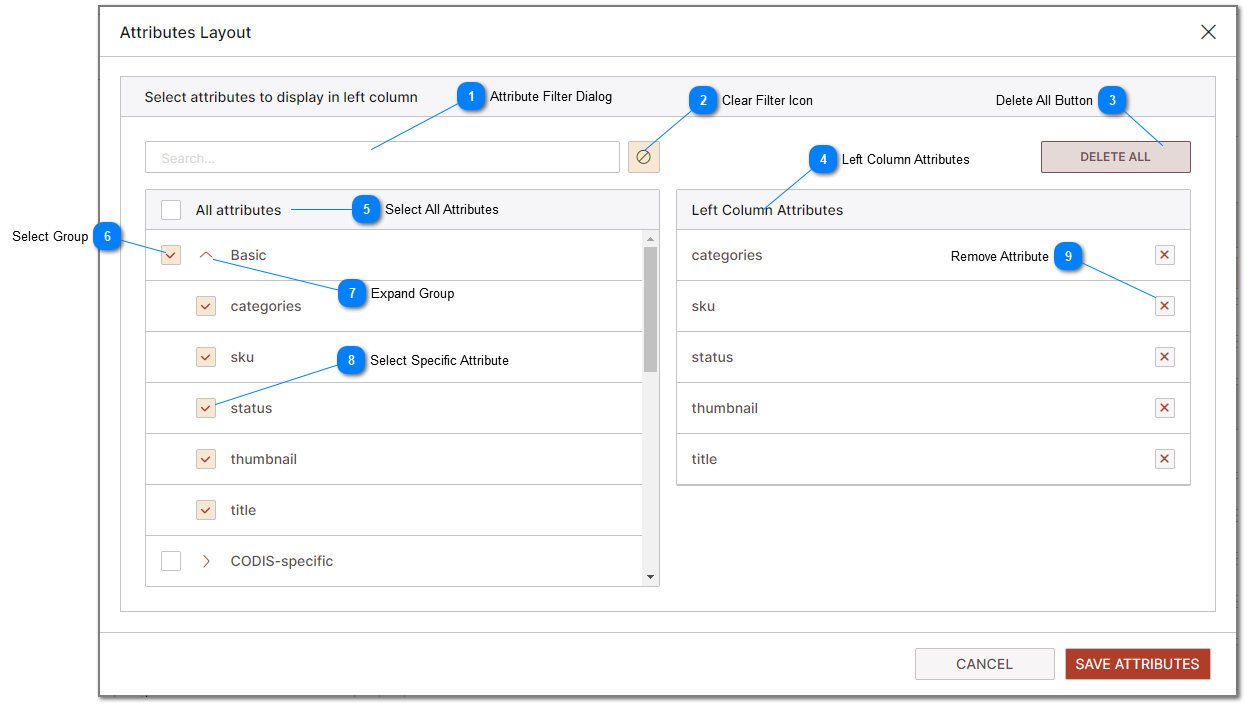Uncheck the Basic group checkbox
This screenshot has height=706, width=1247.
(171, 255)
